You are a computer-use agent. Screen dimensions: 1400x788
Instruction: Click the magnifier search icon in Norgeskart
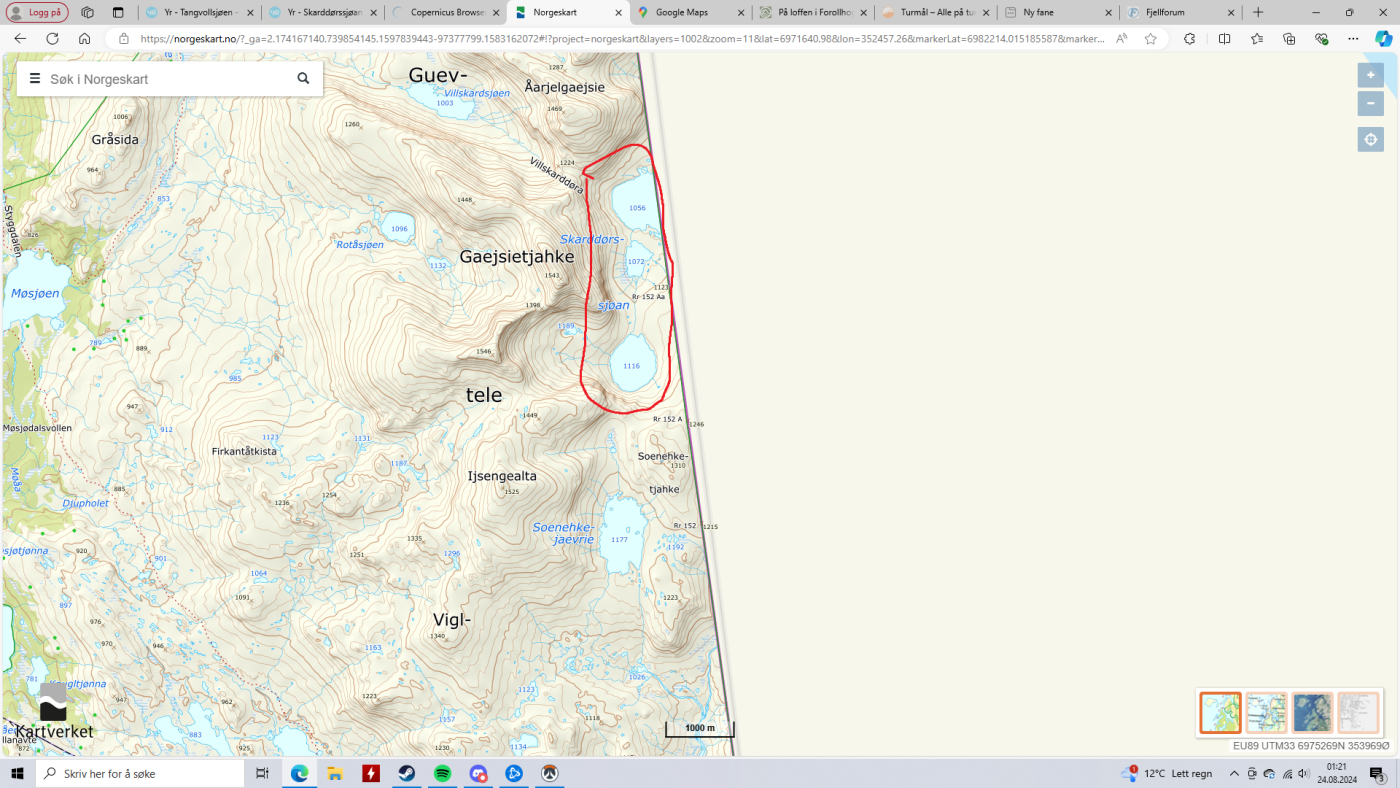coord(303,79)
